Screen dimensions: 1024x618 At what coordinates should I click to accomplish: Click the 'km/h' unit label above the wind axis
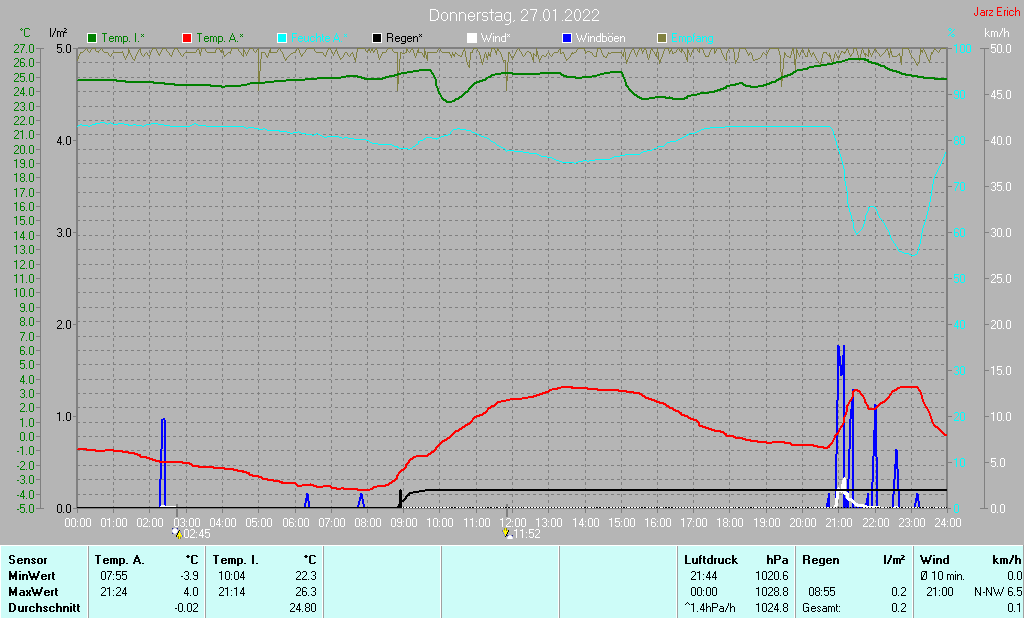(997, 33)
